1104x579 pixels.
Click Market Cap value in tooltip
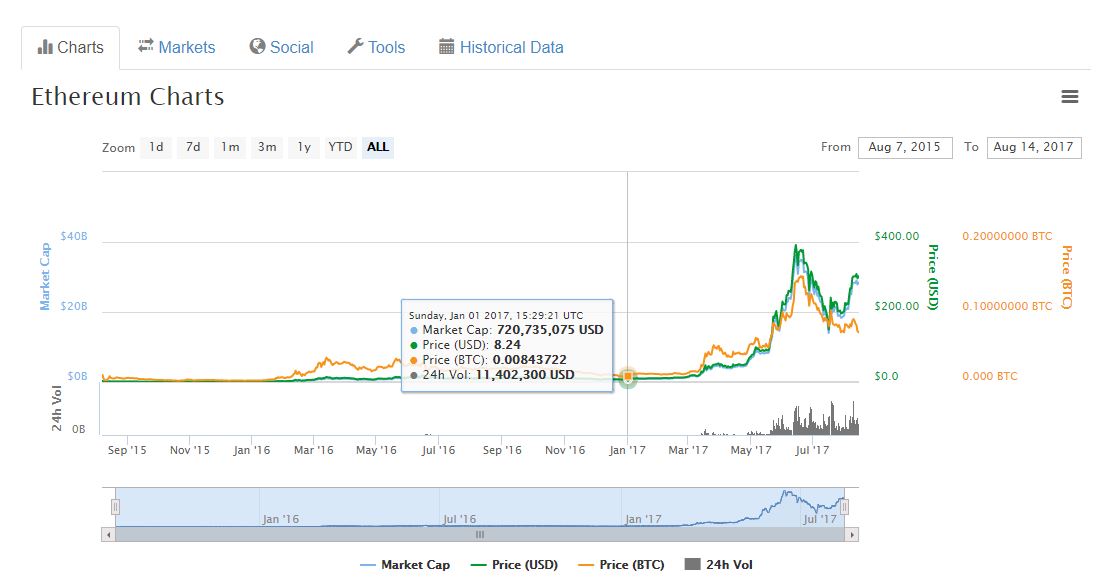click(x=550, y=330)
